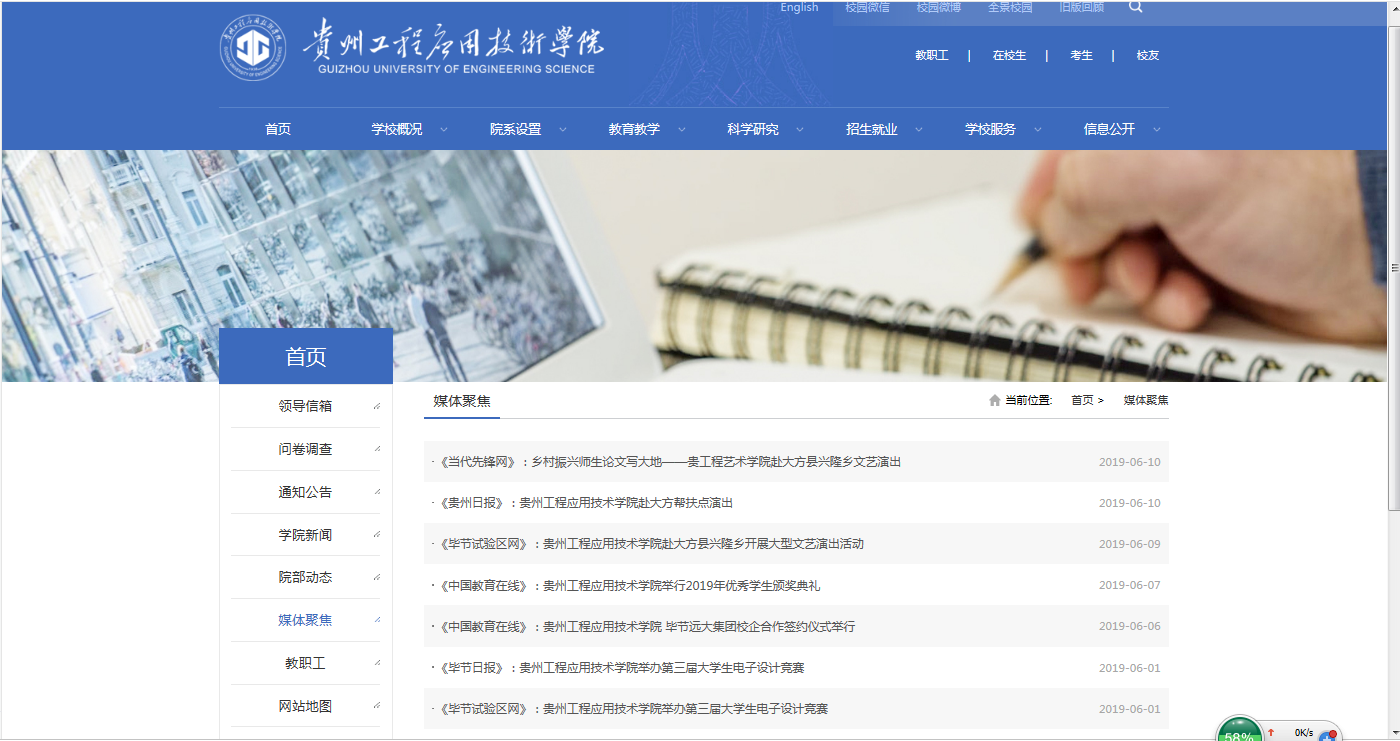The image size is (1400, 741).
Task: Click the university logo emblem
Action: point(253,48)
